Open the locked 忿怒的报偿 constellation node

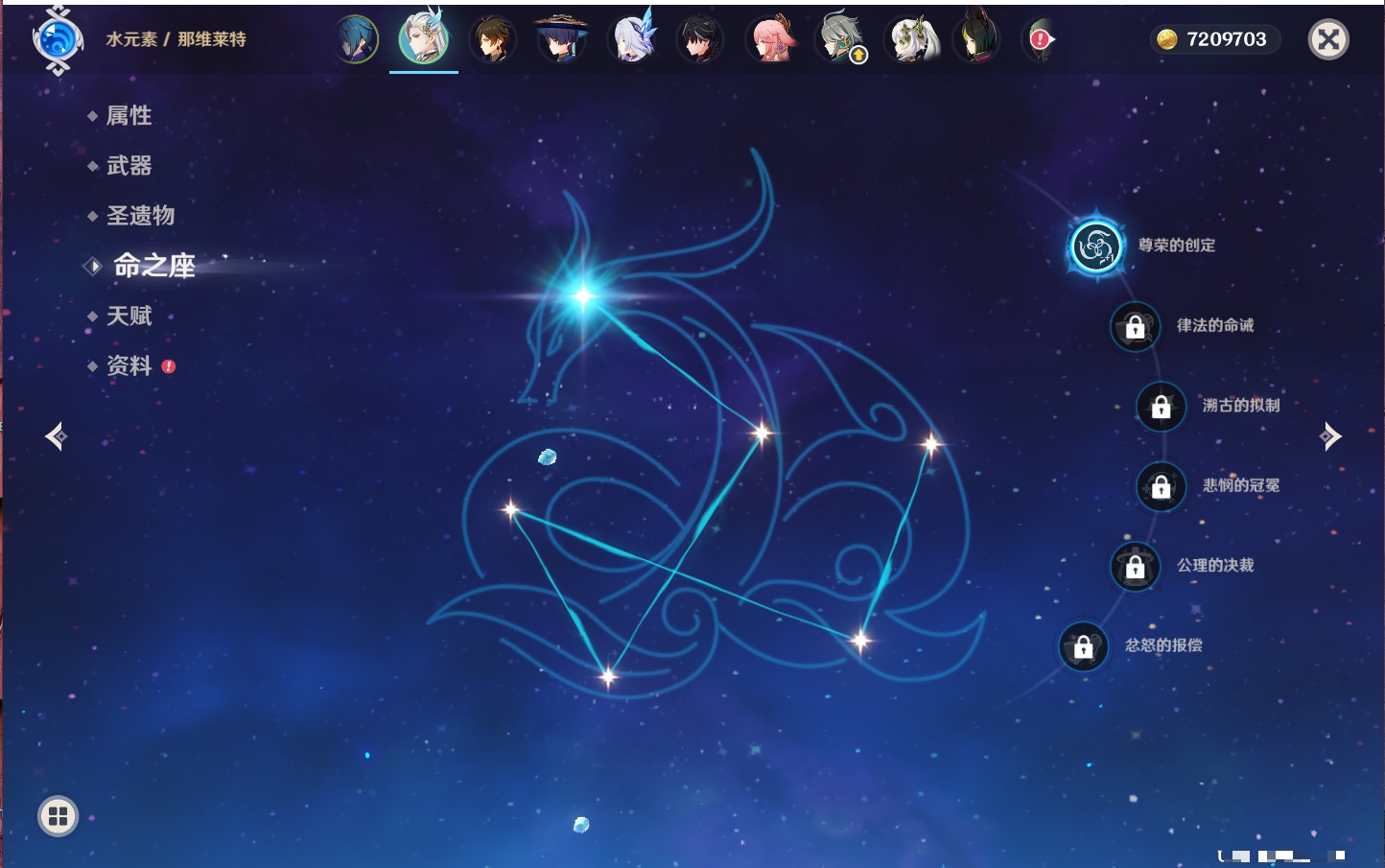click(1084, 646)
